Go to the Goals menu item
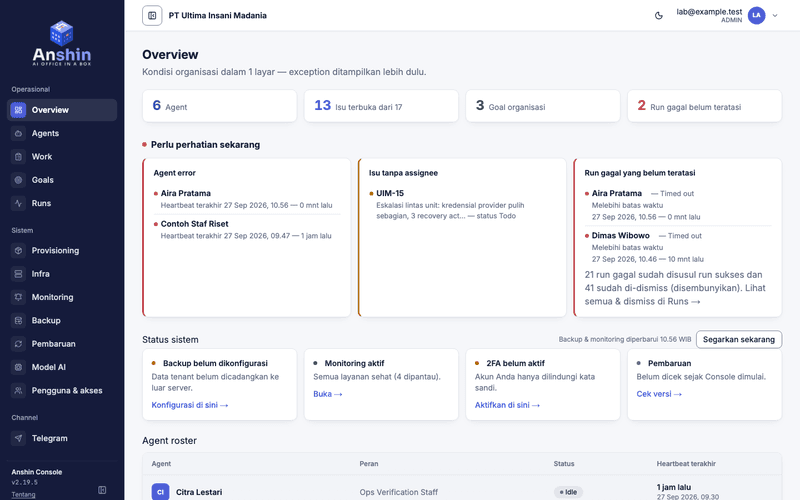 pos(62,180)
